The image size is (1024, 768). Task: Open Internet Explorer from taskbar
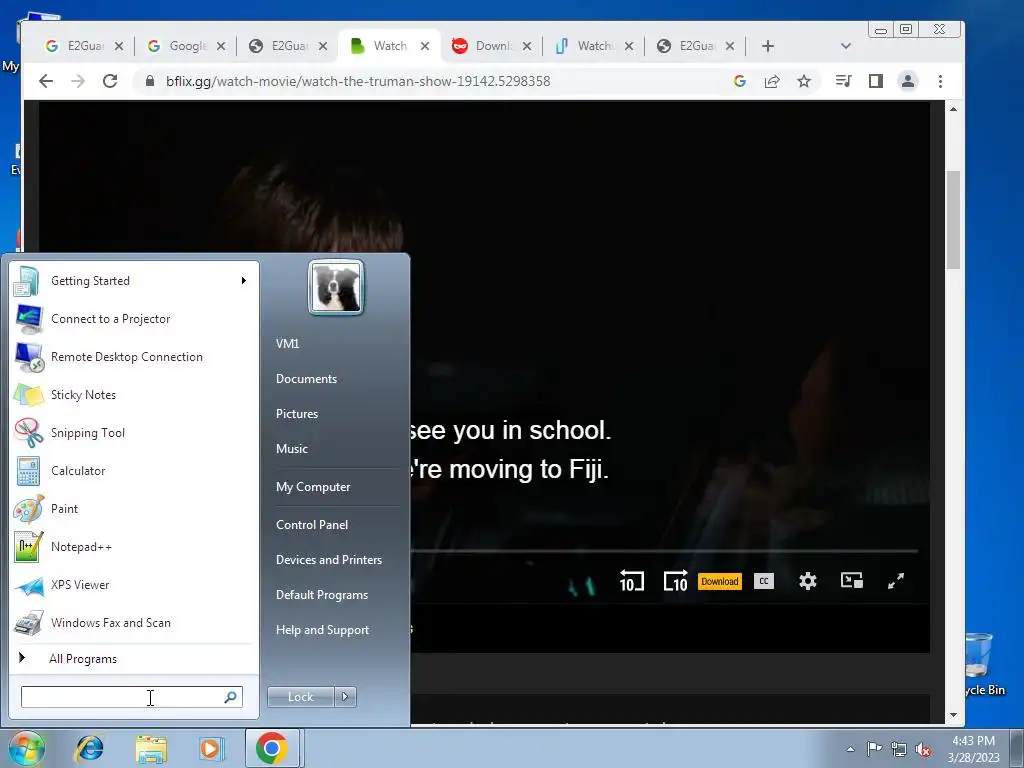point(89,748)
